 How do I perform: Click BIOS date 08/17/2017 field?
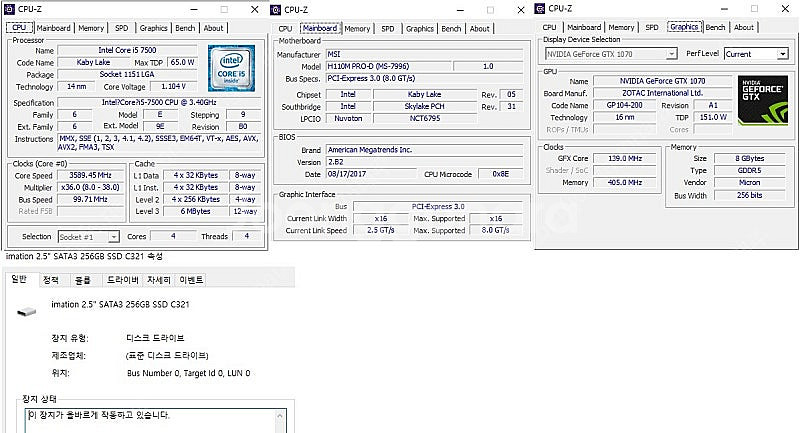tap(371, 174)
